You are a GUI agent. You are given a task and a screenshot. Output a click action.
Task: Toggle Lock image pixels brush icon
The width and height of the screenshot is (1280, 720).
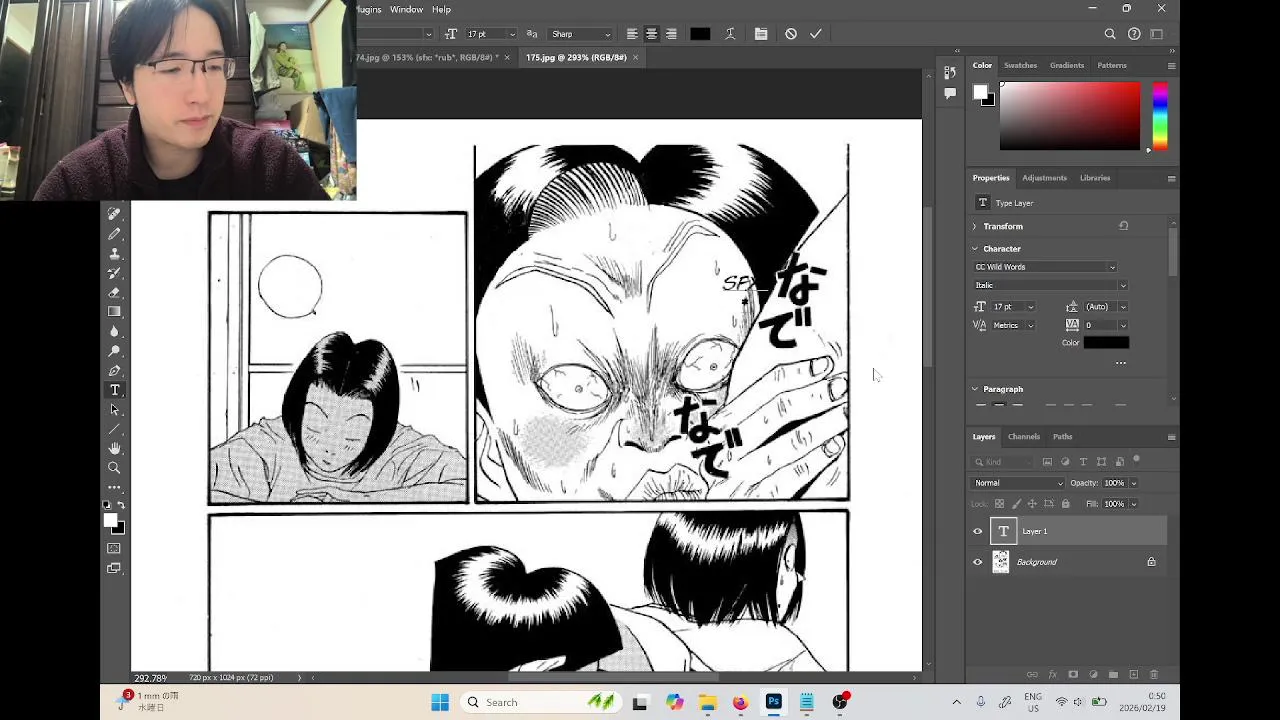tap(1016, 504)
